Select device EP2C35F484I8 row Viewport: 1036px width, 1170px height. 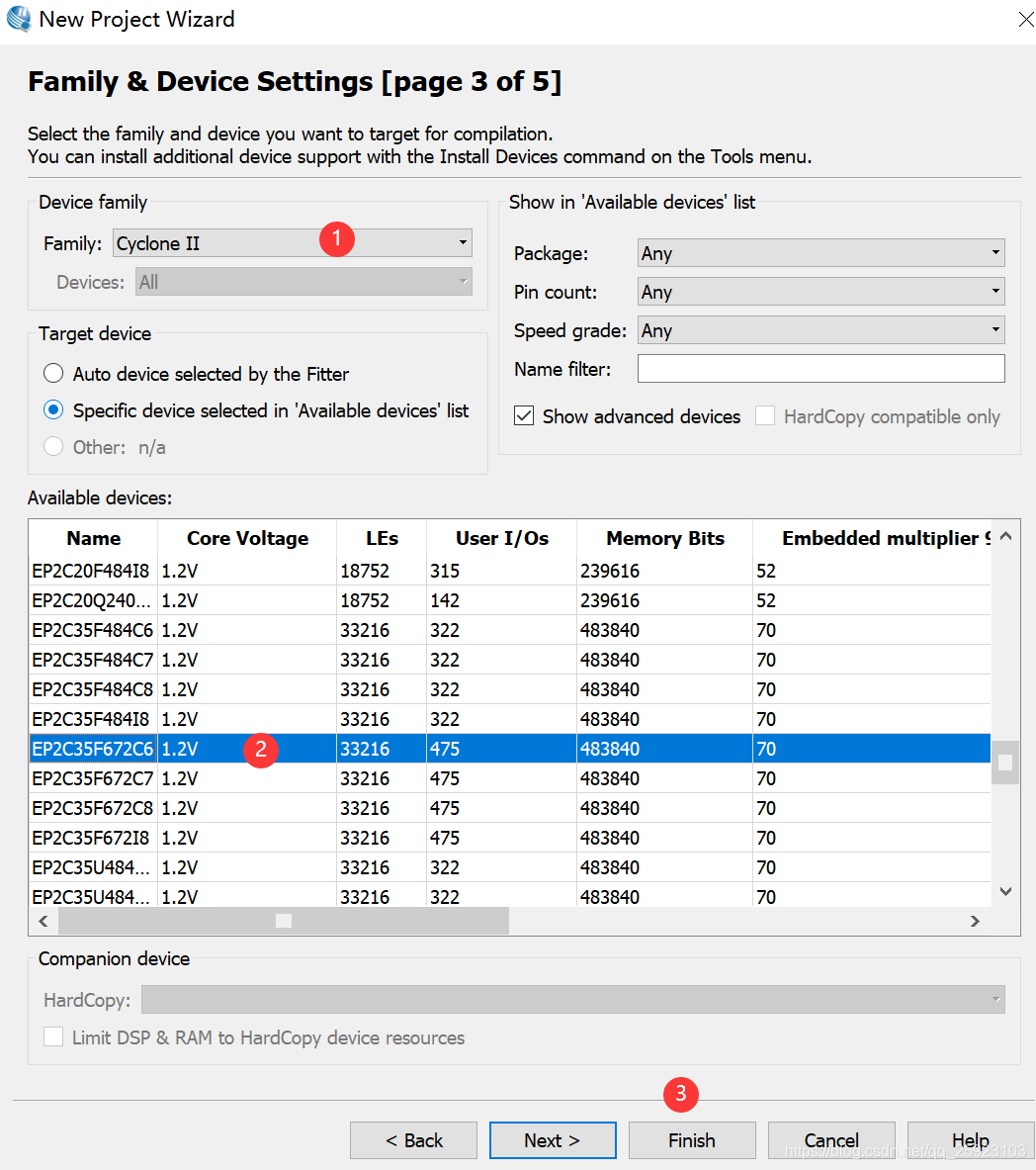pyautogui.click(x=510, y=719)
